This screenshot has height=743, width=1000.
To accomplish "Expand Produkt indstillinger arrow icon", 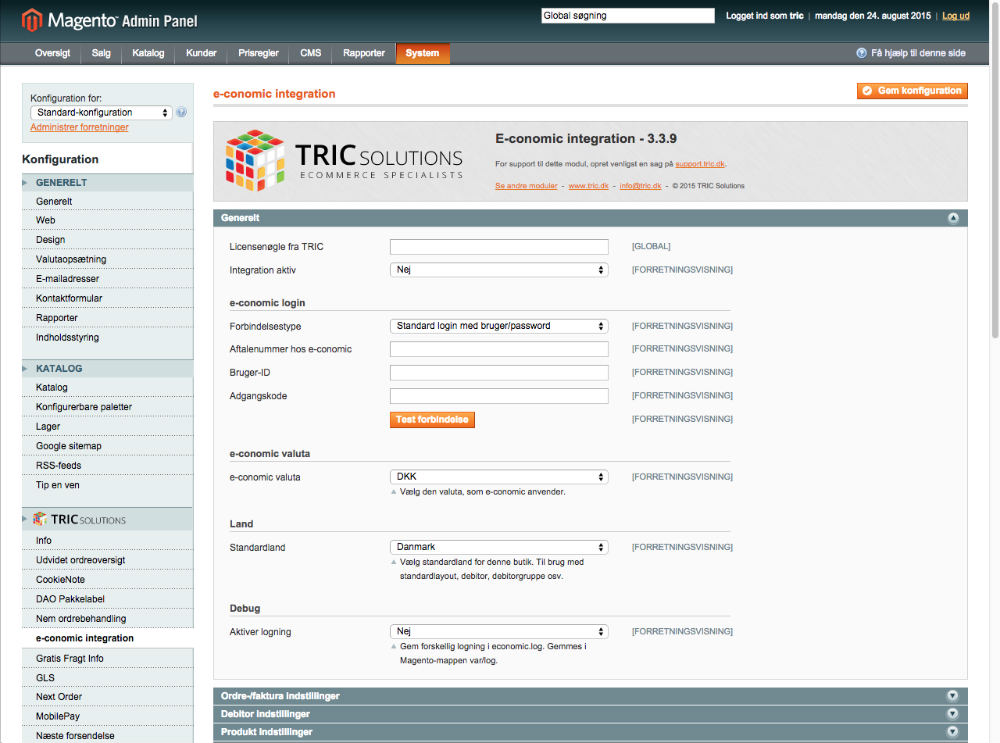I will click(952, 732).
